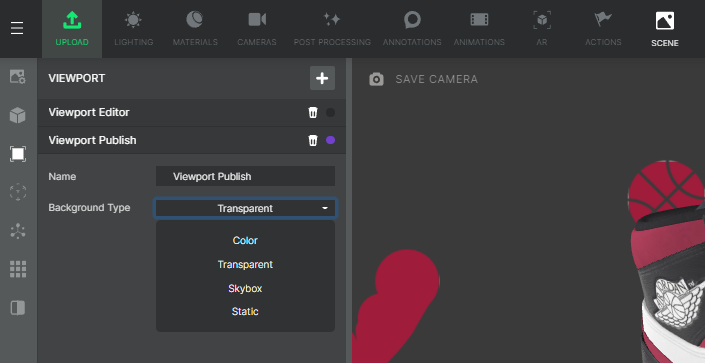
Task: Open Post Processing settings
Action: [332, 29]
